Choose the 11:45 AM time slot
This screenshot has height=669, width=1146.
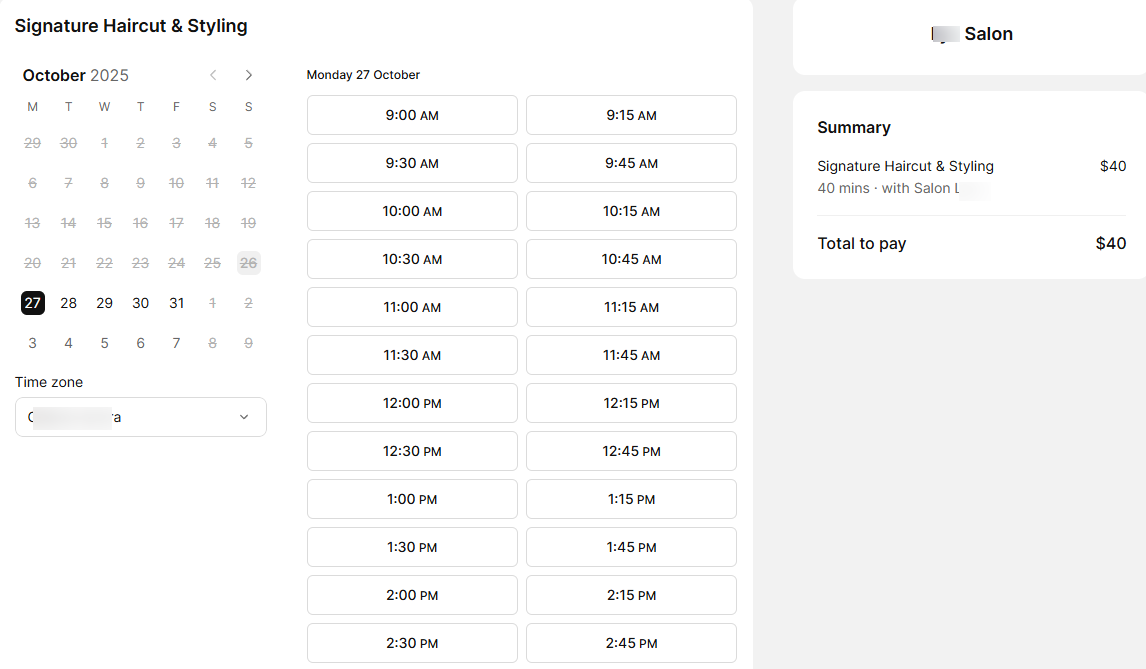tap(631, 355)
